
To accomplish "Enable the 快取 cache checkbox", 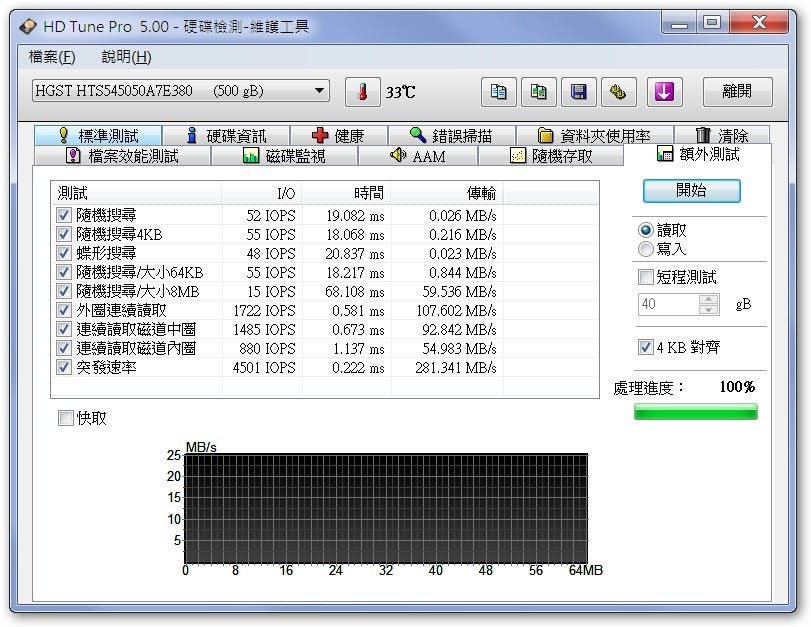I will [x=66, y=418].
